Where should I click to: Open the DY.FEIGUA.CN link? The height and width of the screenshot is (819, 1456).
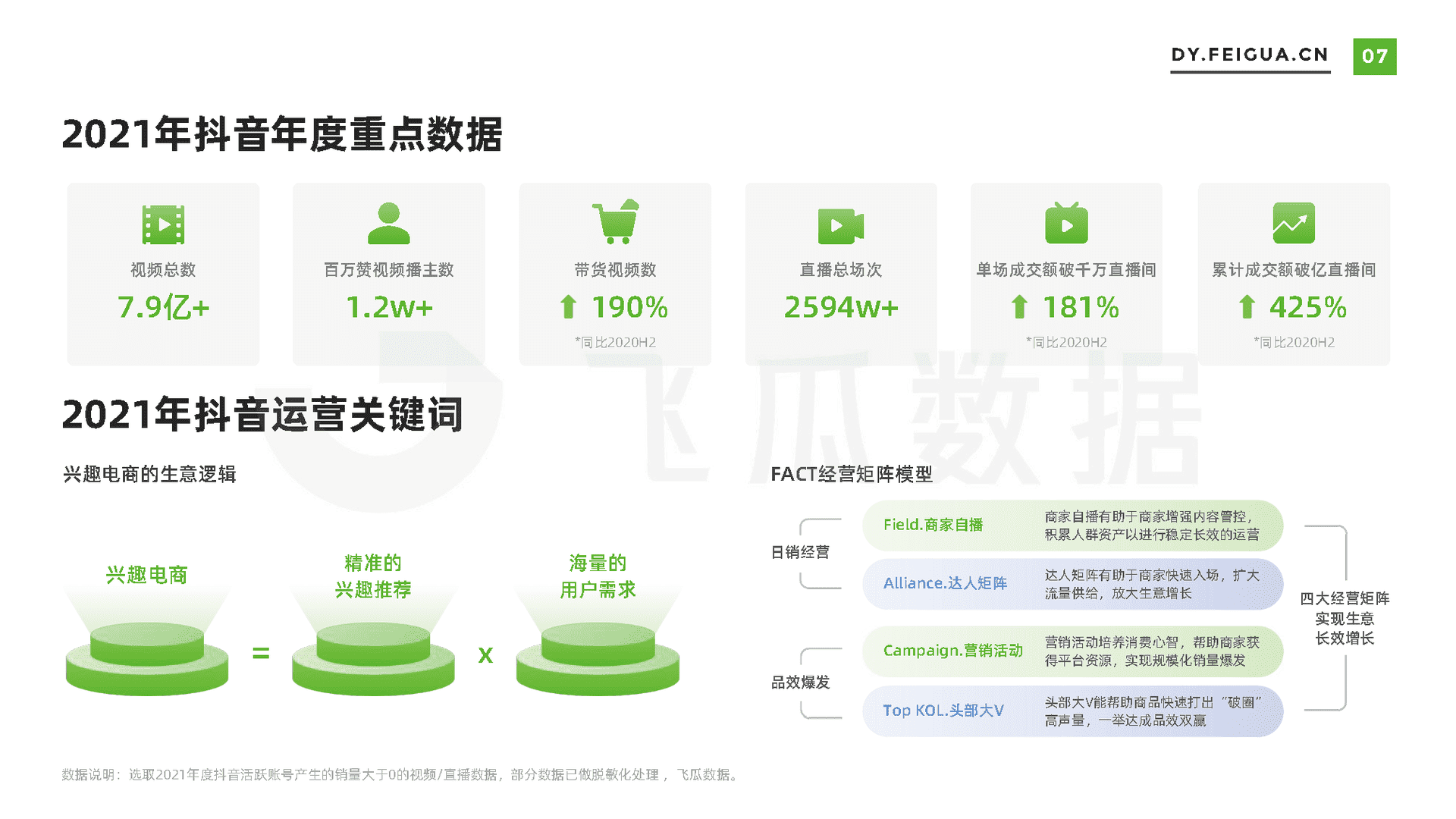pyautogui.click(x=1250, y=55)
